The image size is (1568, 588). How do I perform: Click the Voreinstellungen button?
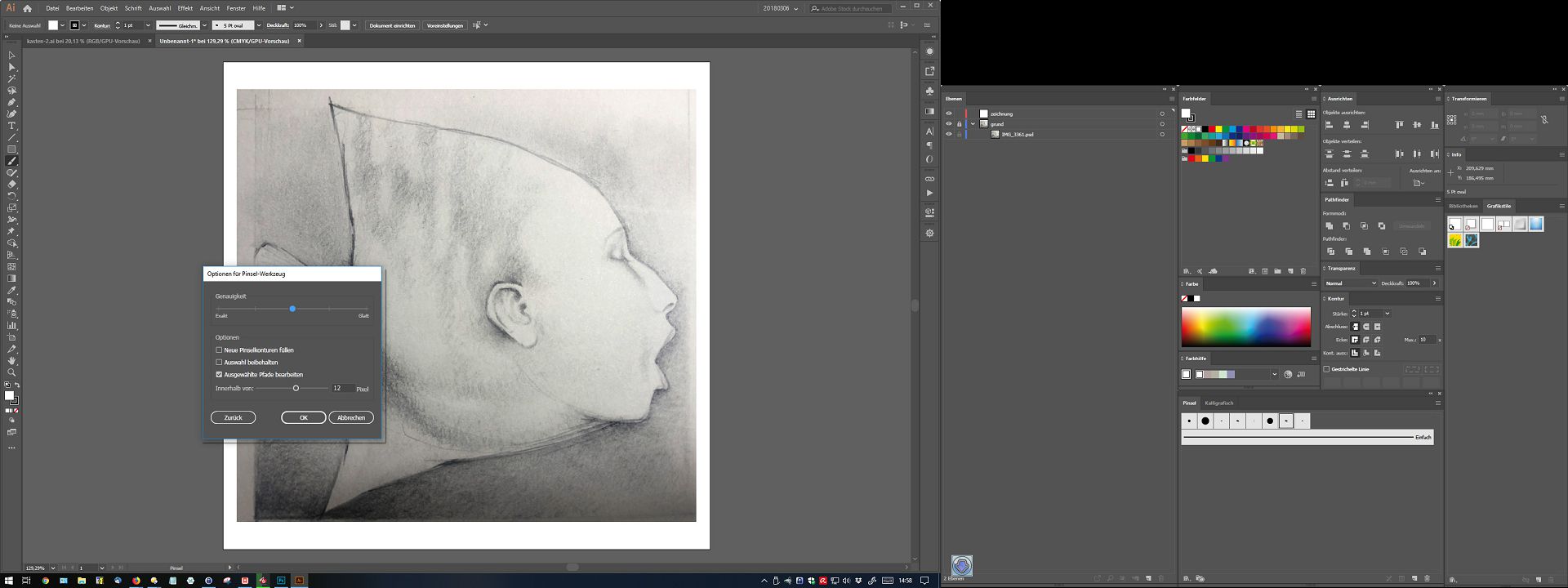[x=445, y=25]
